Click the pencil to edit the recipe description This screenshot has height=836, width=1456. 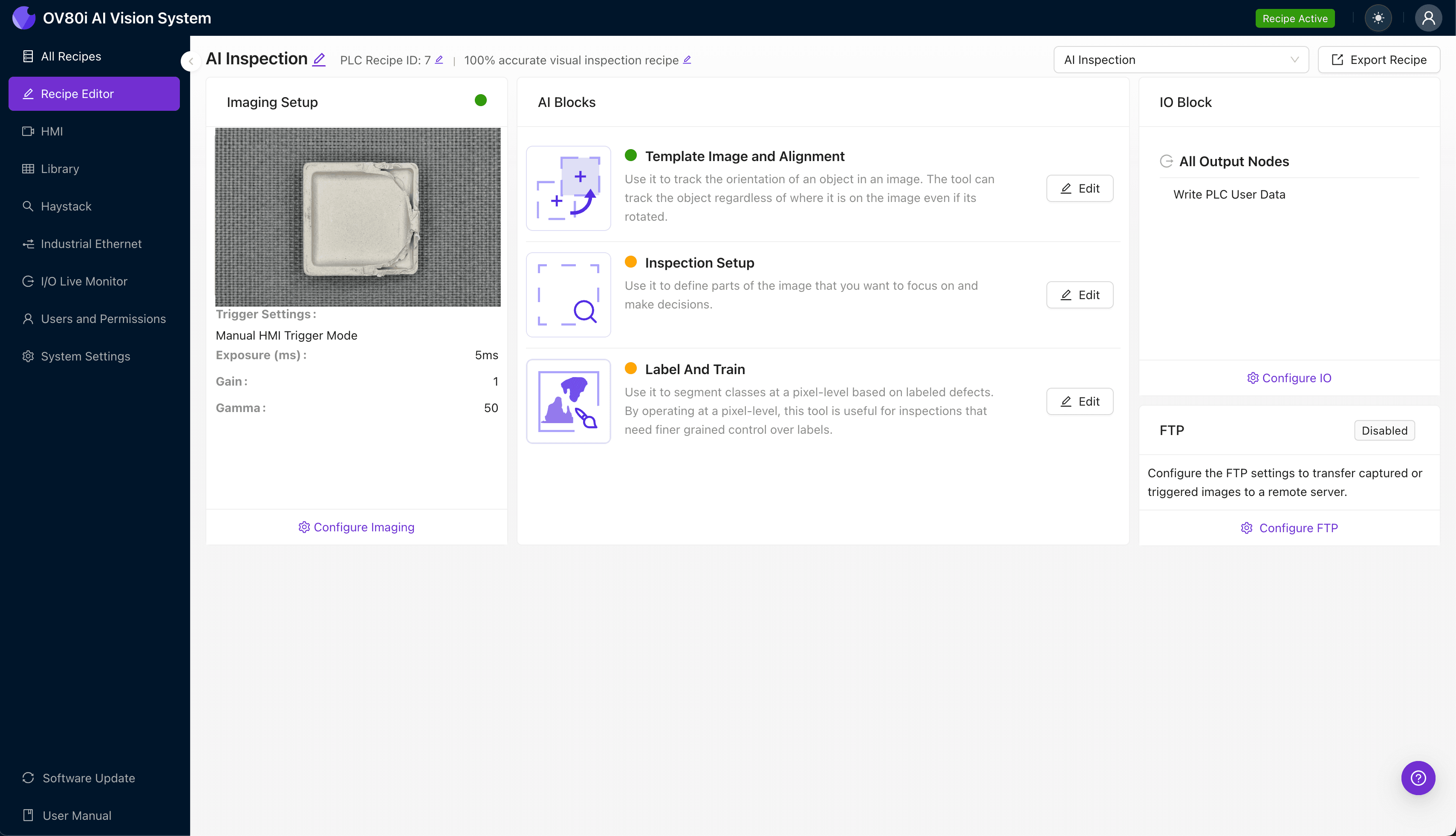(x=687, y=60)
